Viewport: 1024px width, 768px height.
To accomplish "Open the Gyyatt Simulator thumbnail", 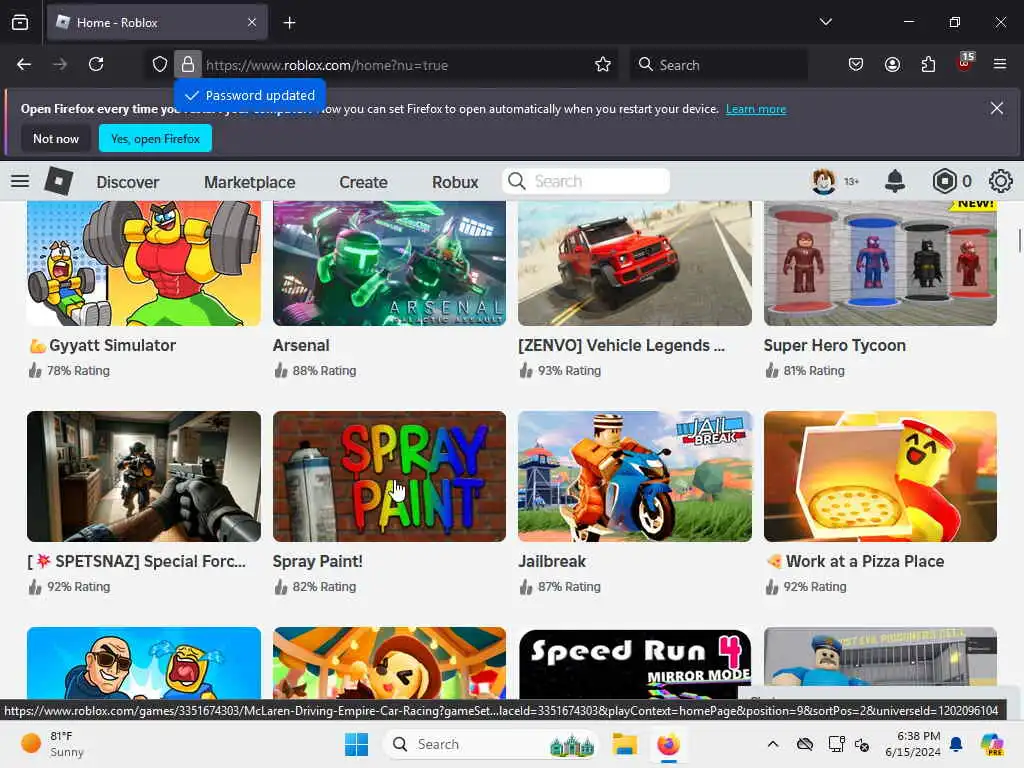I will tap(144, 263).
